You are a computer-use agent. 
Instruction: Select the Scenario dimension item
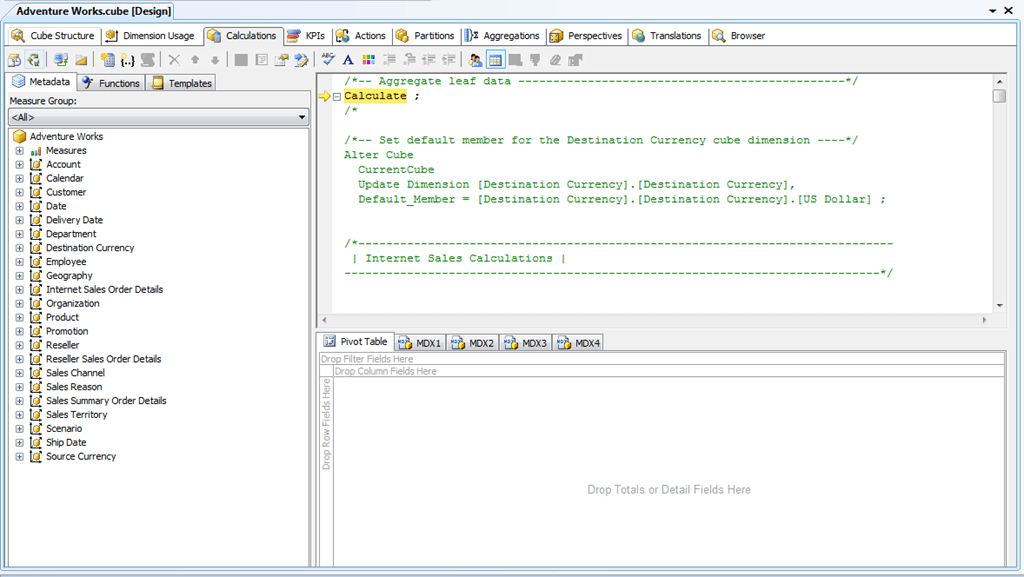pos(64,429)
